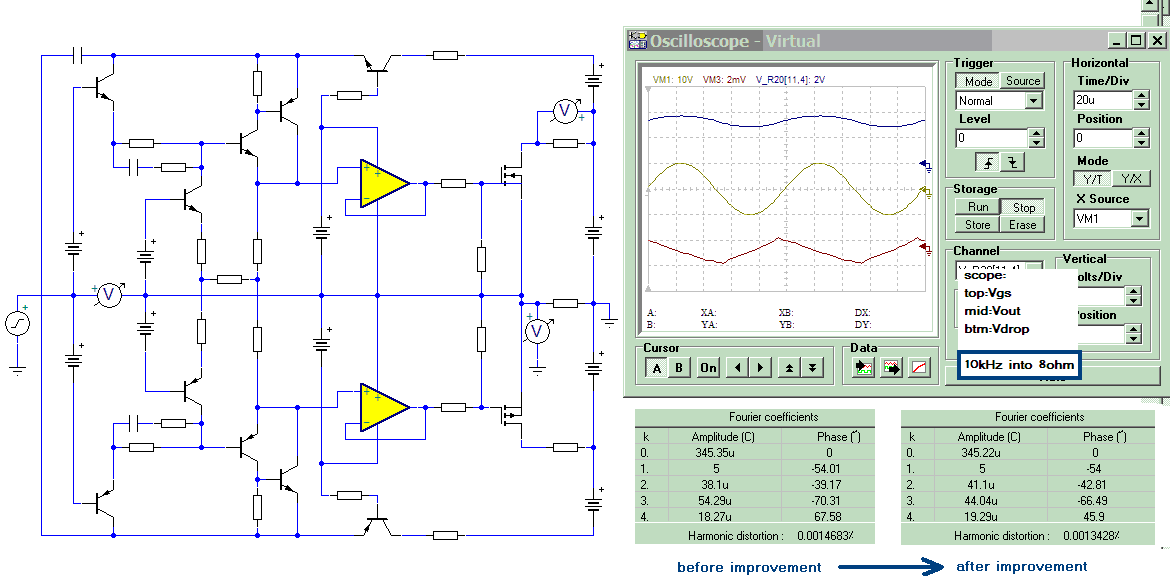The image size is (1170, 588).
Task: Click the Oscilloscope window title icon
Action: coord(637,40)
